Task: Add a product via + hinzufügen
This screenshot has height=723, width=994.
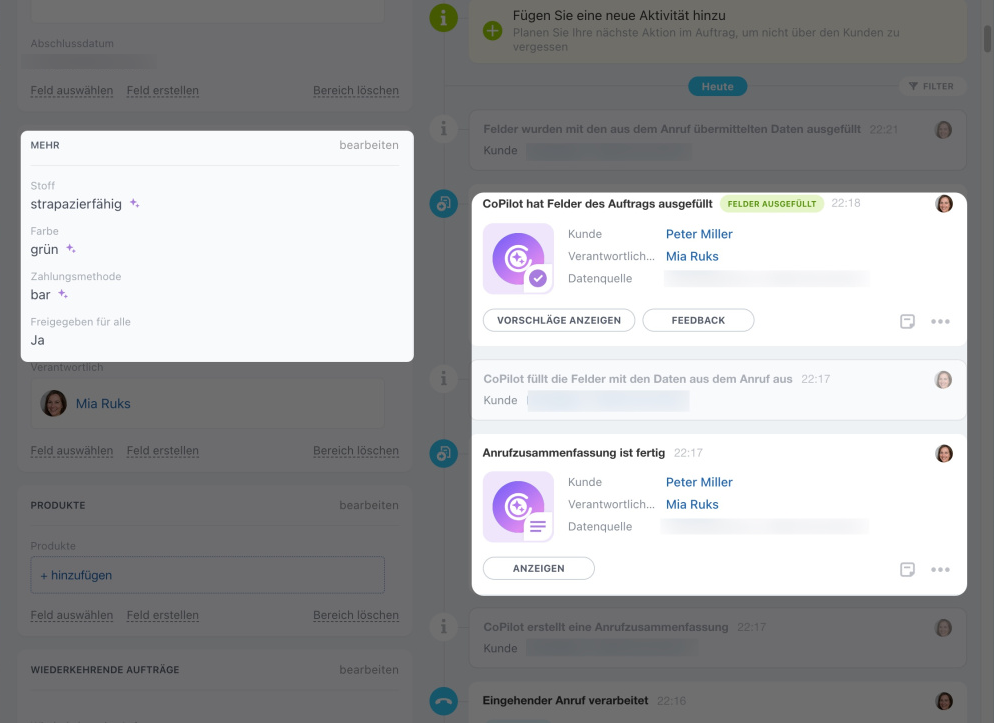Action: pos(76,575)
